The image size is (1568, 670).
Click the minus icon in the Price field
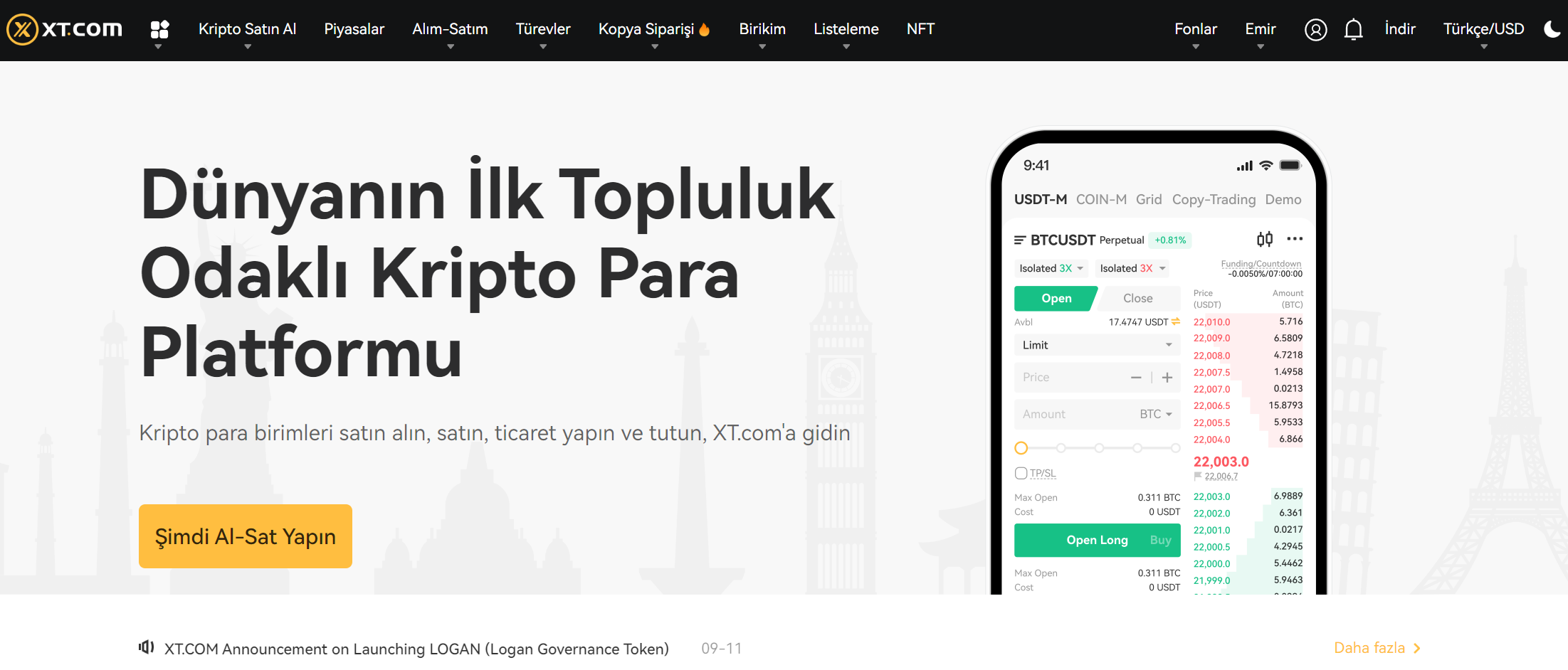tap(1136, 378)
